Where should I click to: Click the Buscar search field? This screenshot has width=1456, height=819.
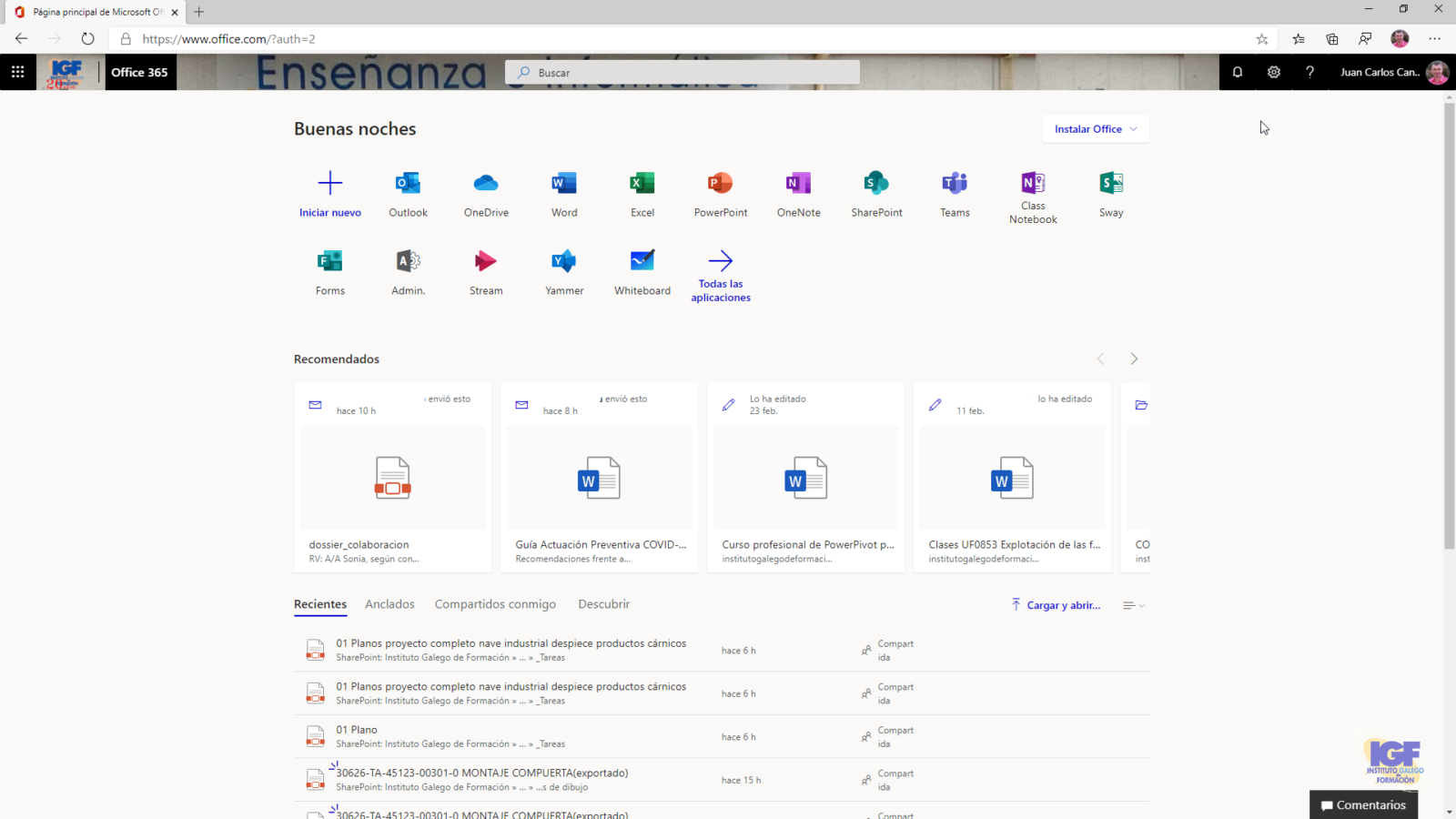point(682,73)
